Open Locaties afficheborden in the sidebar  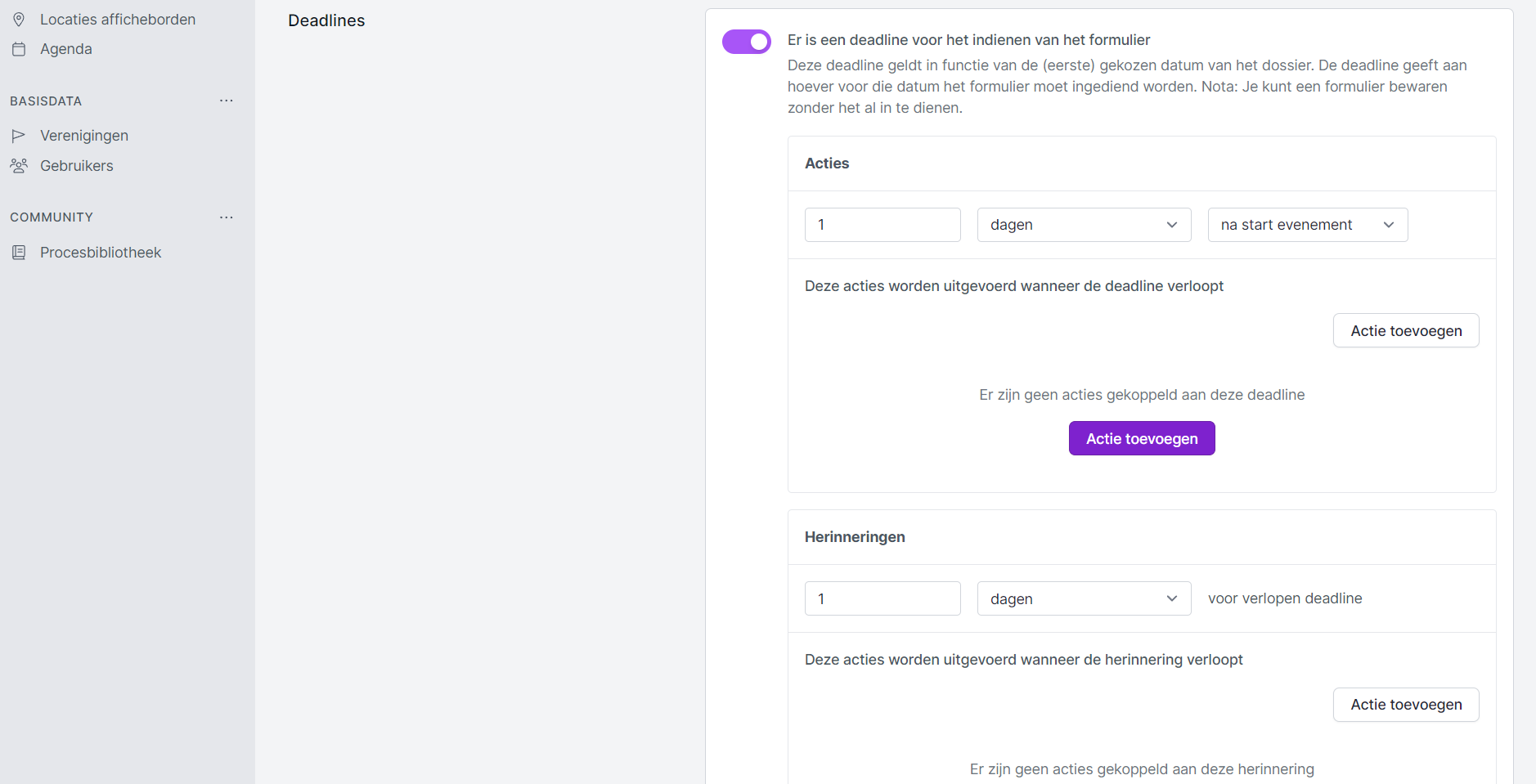point(117,20)
